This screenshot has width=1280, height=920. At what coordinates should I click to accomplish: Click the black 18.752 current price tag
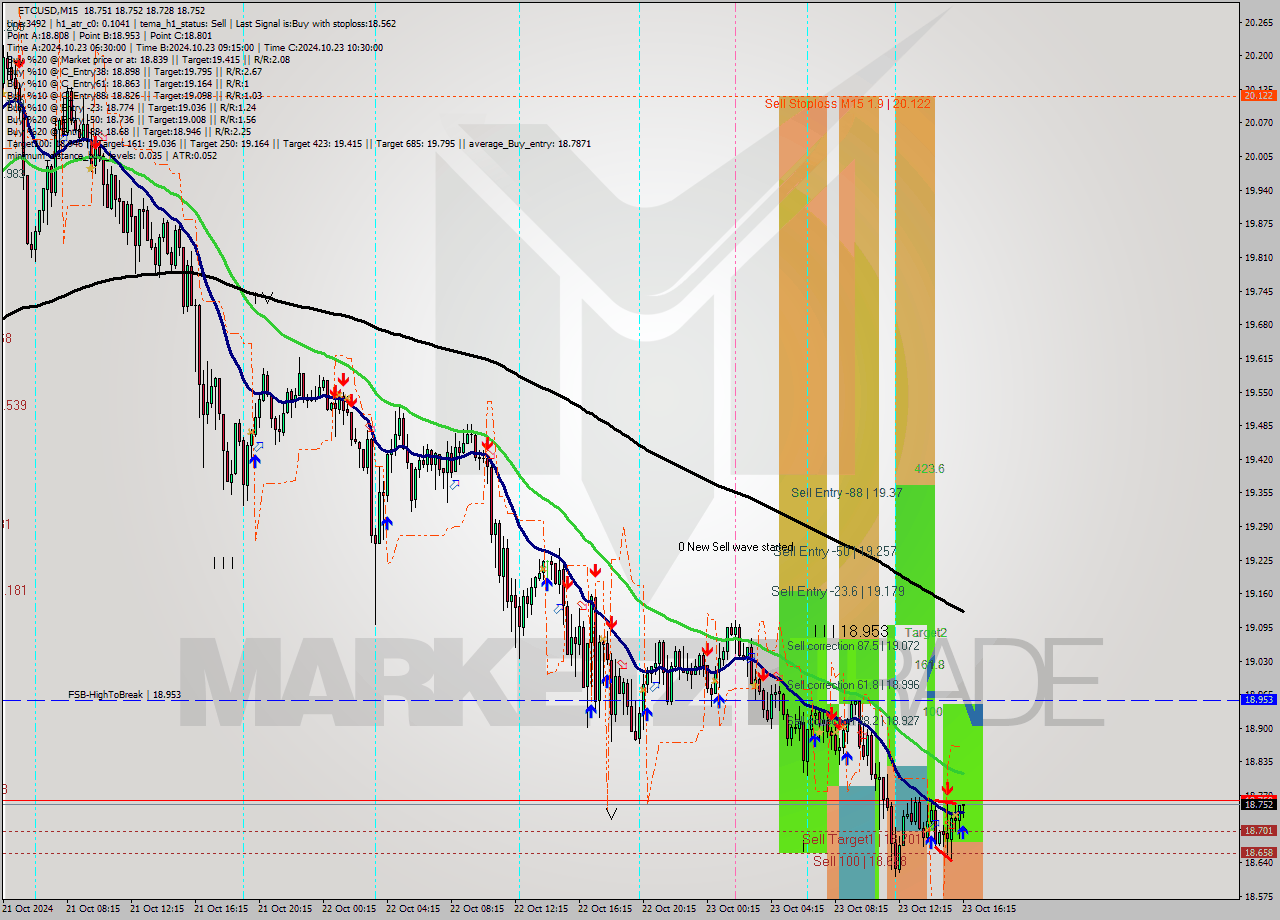coord(1258,804)
